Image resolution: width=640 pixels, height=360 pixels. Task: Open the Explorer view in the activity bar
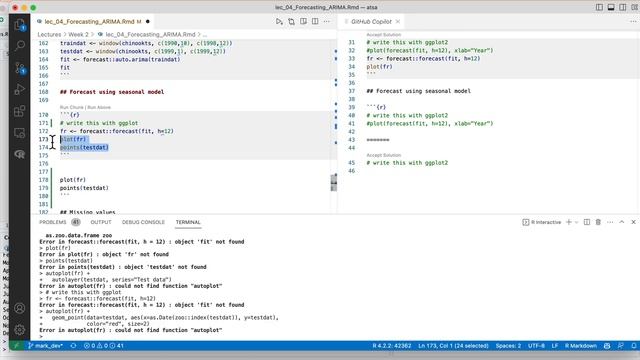pyautogui.click(x=20, y=25)
